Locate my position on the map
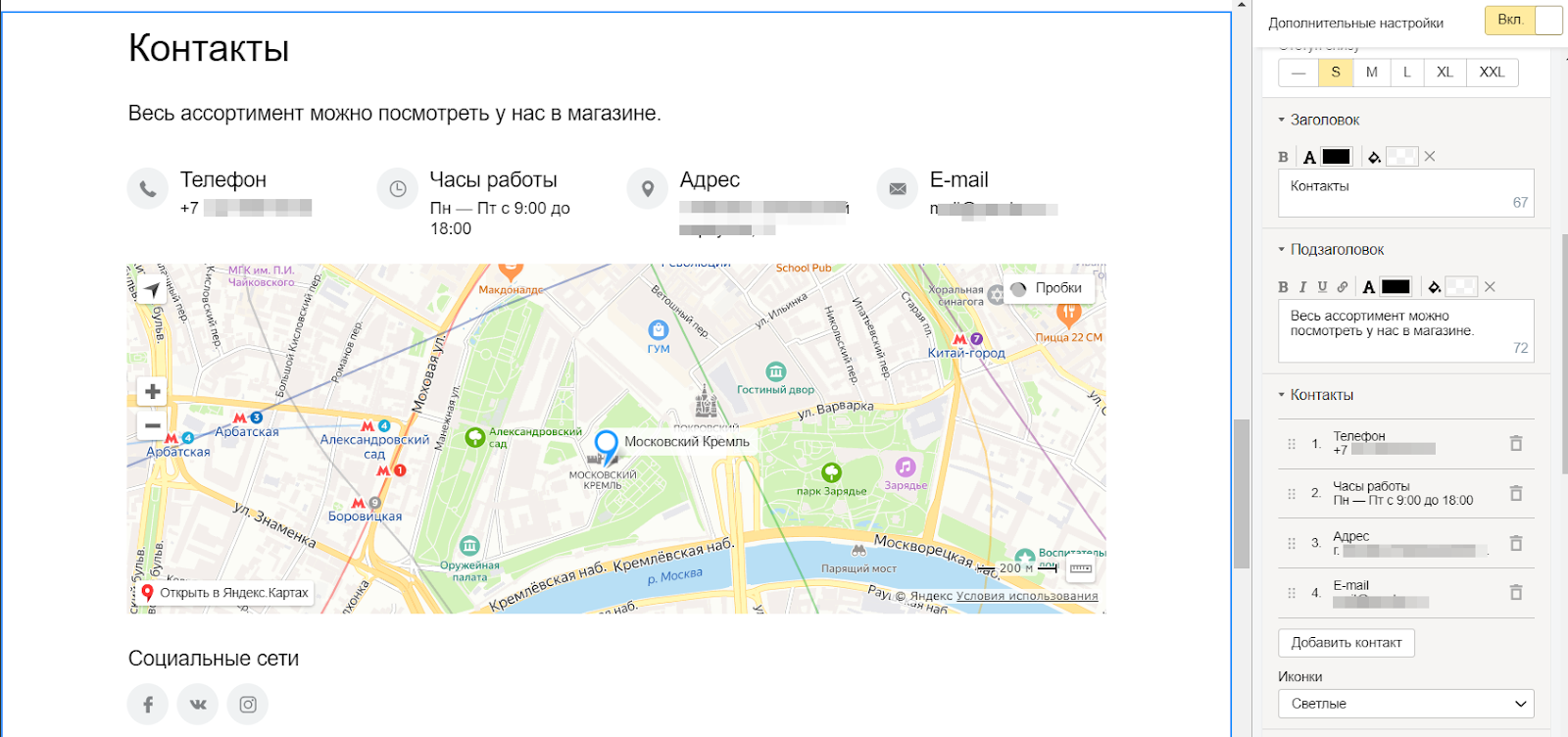Screen dimensions: 1568x737 (x=152, y=289)
